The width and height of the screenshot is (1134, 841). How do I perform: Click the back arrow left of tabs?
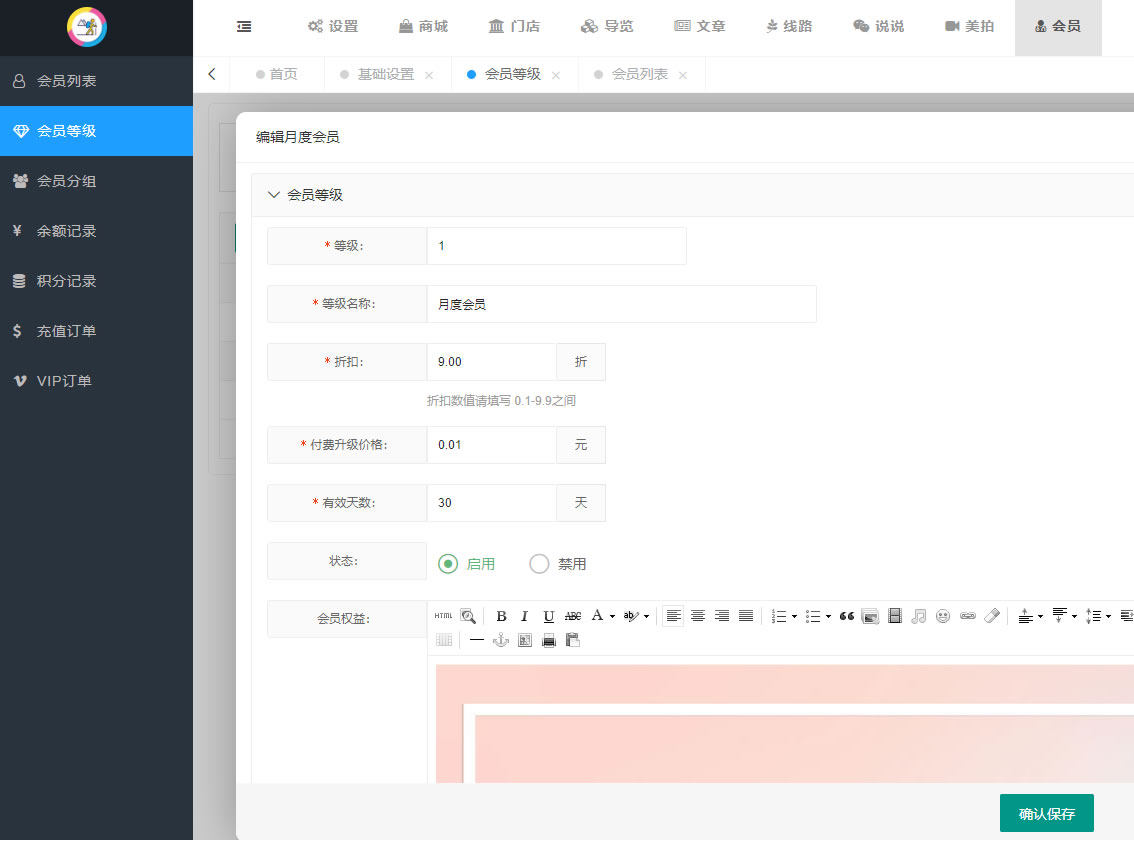point(212,74)
